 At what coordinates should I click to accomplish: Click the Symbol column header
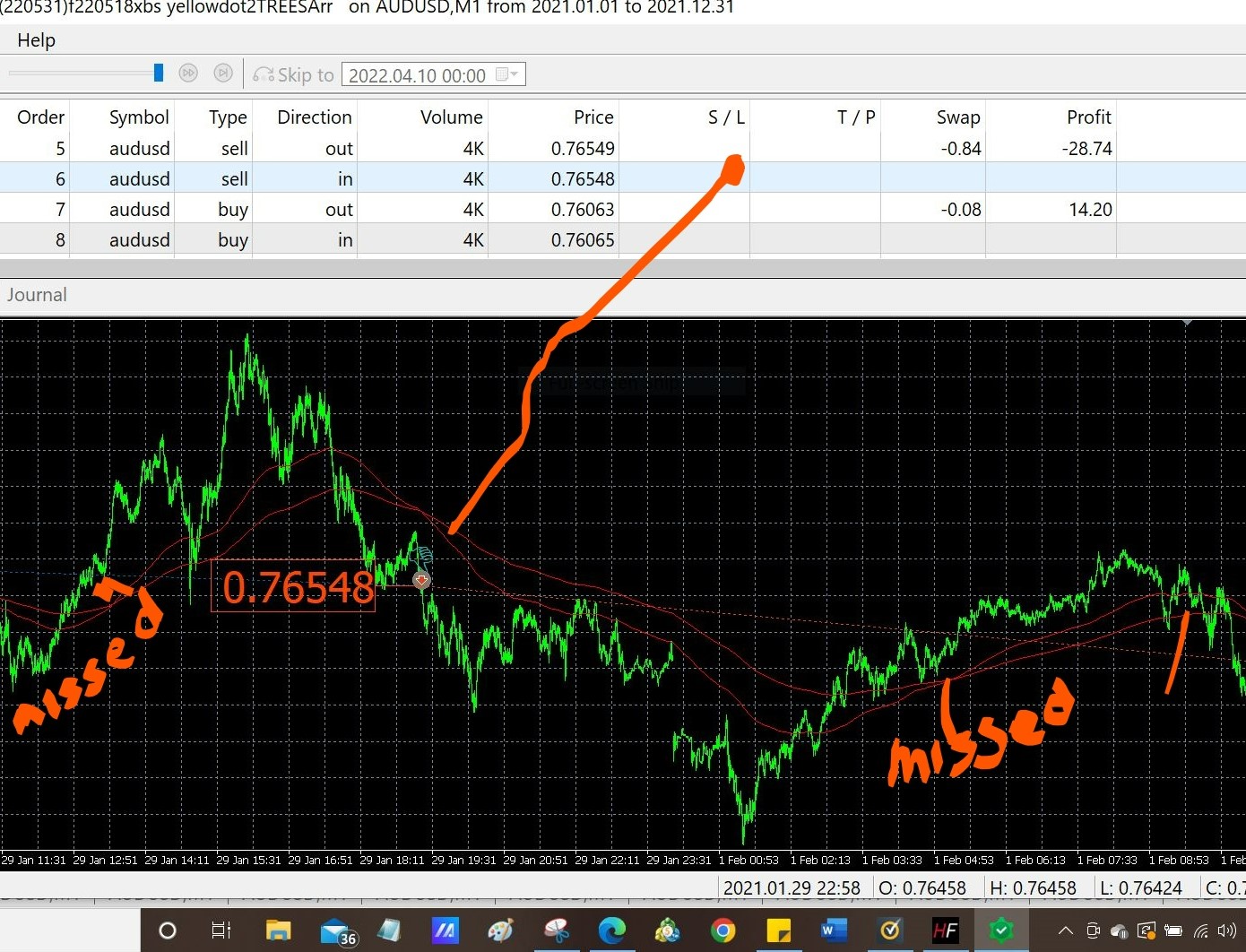coord(139,117)
